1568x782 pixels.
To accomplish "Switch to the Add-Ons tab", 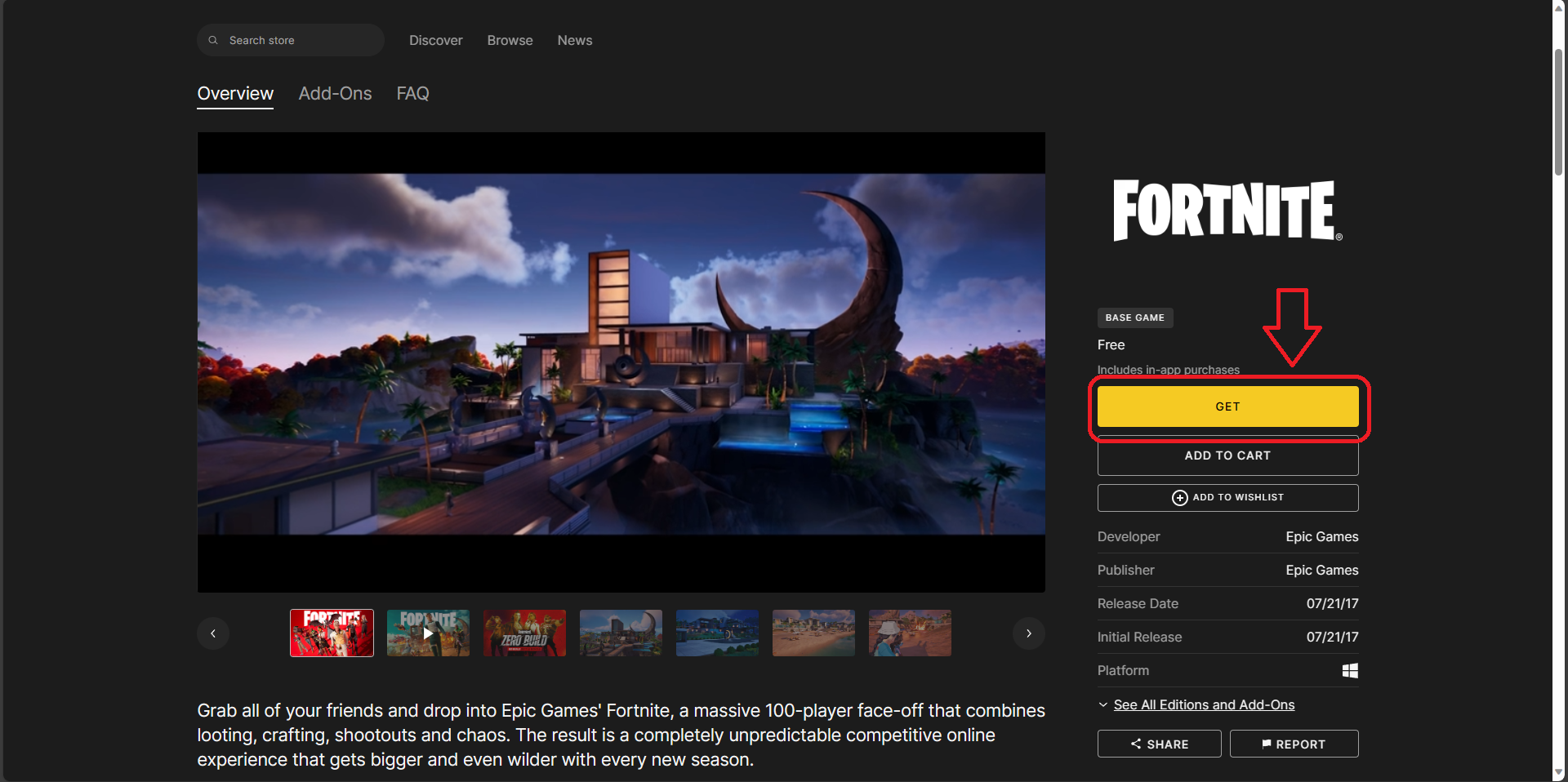I will [335, 94].
